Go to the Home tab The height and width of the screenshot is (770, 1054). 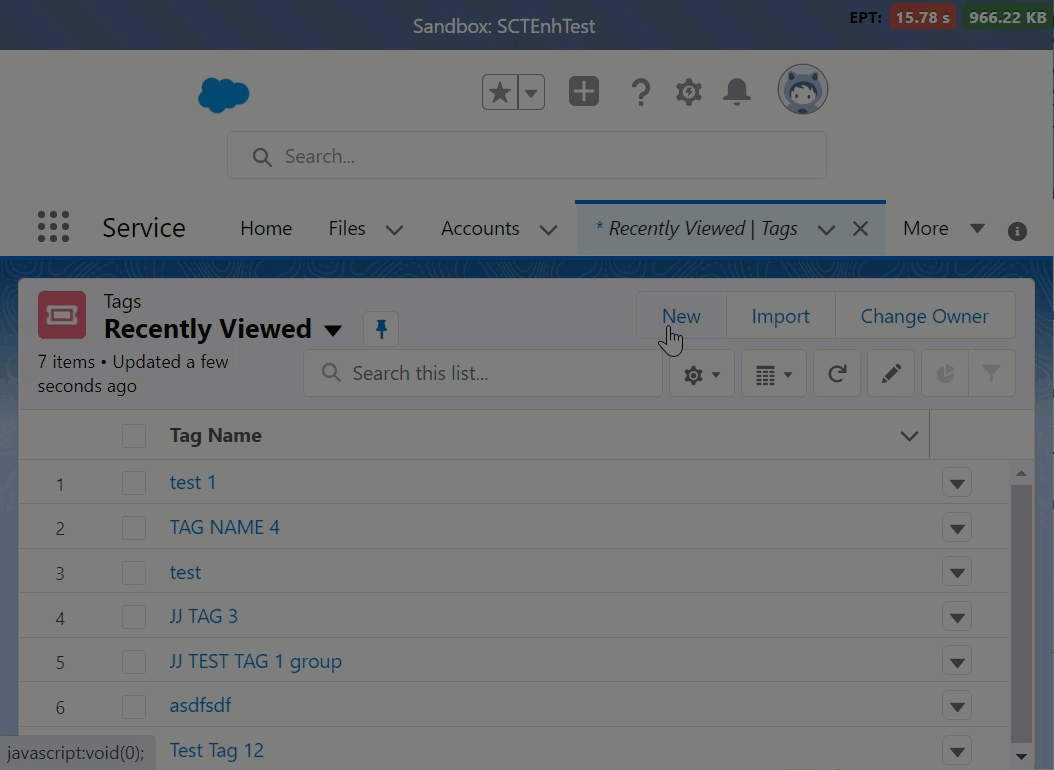266,228
